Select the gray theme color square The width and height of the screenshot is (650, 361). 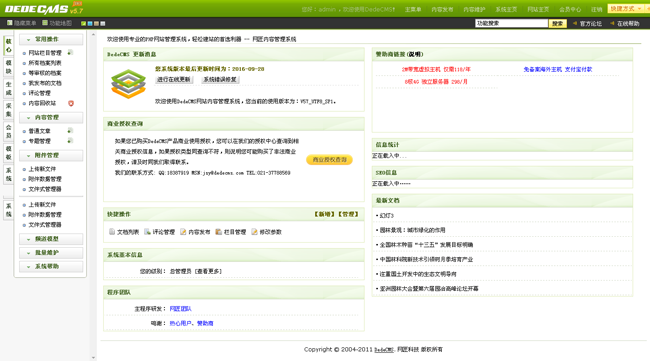103,24
